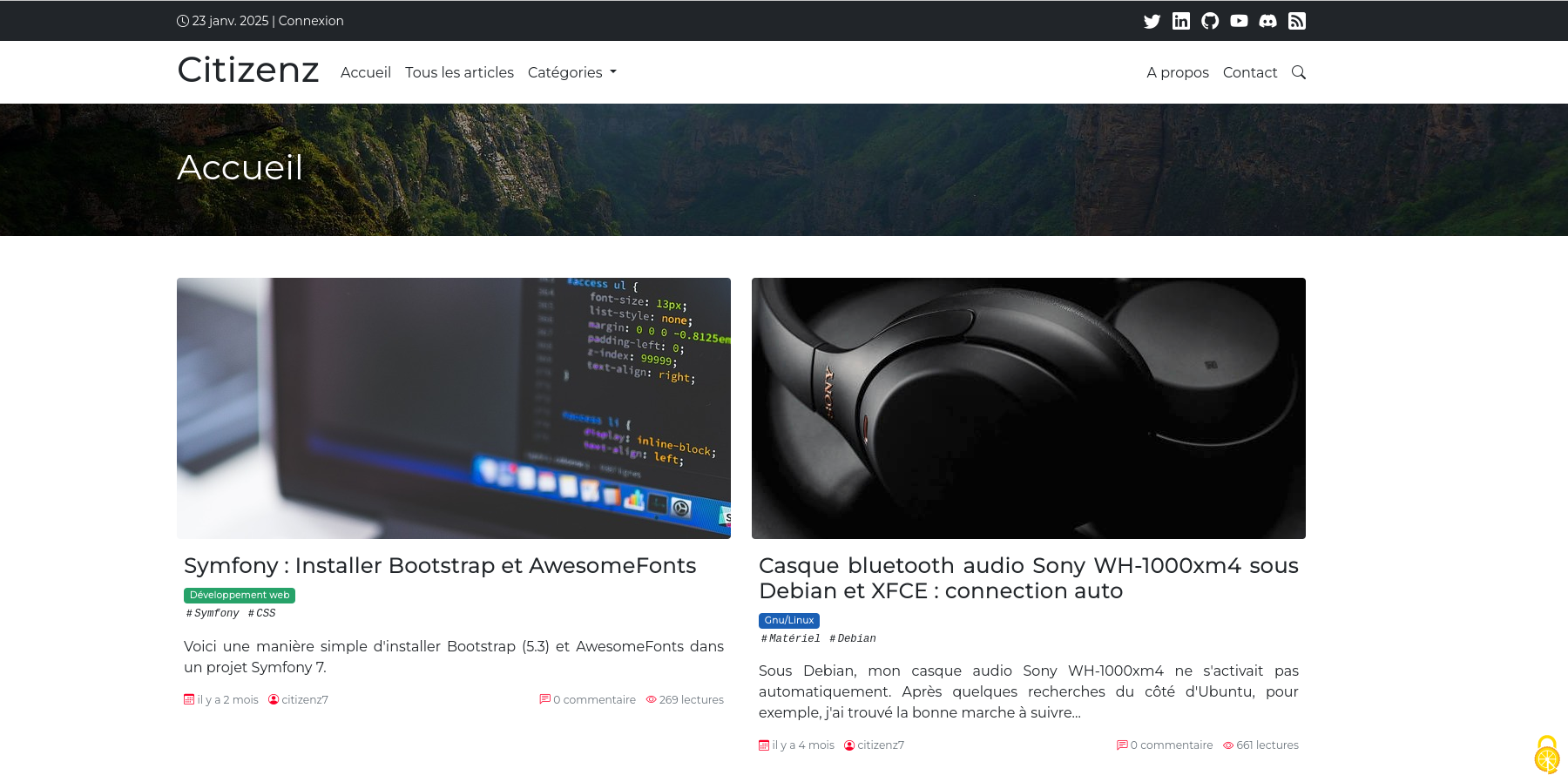Select the 'Développement web' category badge
This screenshot has height=782, width=1568.
(x=240, y=595)
